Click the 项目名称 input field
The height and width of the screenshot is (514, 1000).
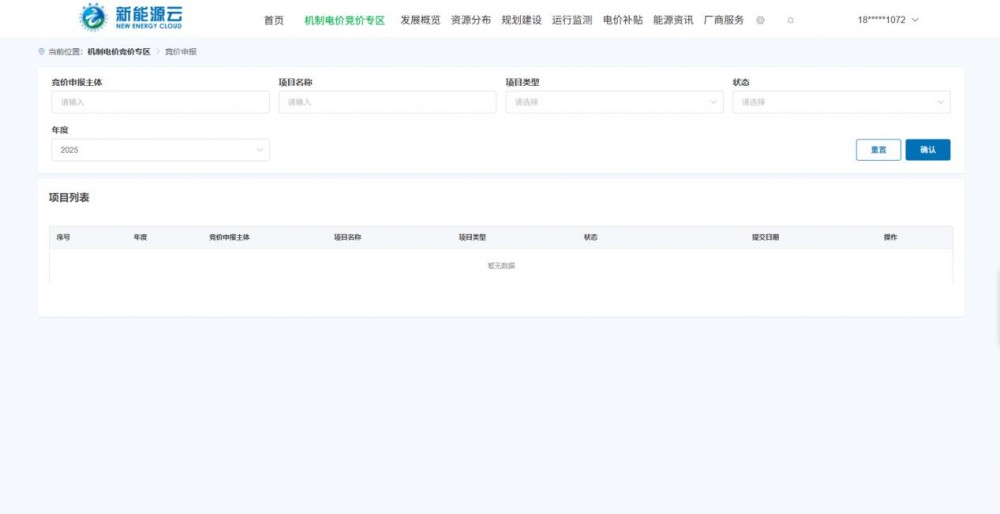tap(387, 102)
